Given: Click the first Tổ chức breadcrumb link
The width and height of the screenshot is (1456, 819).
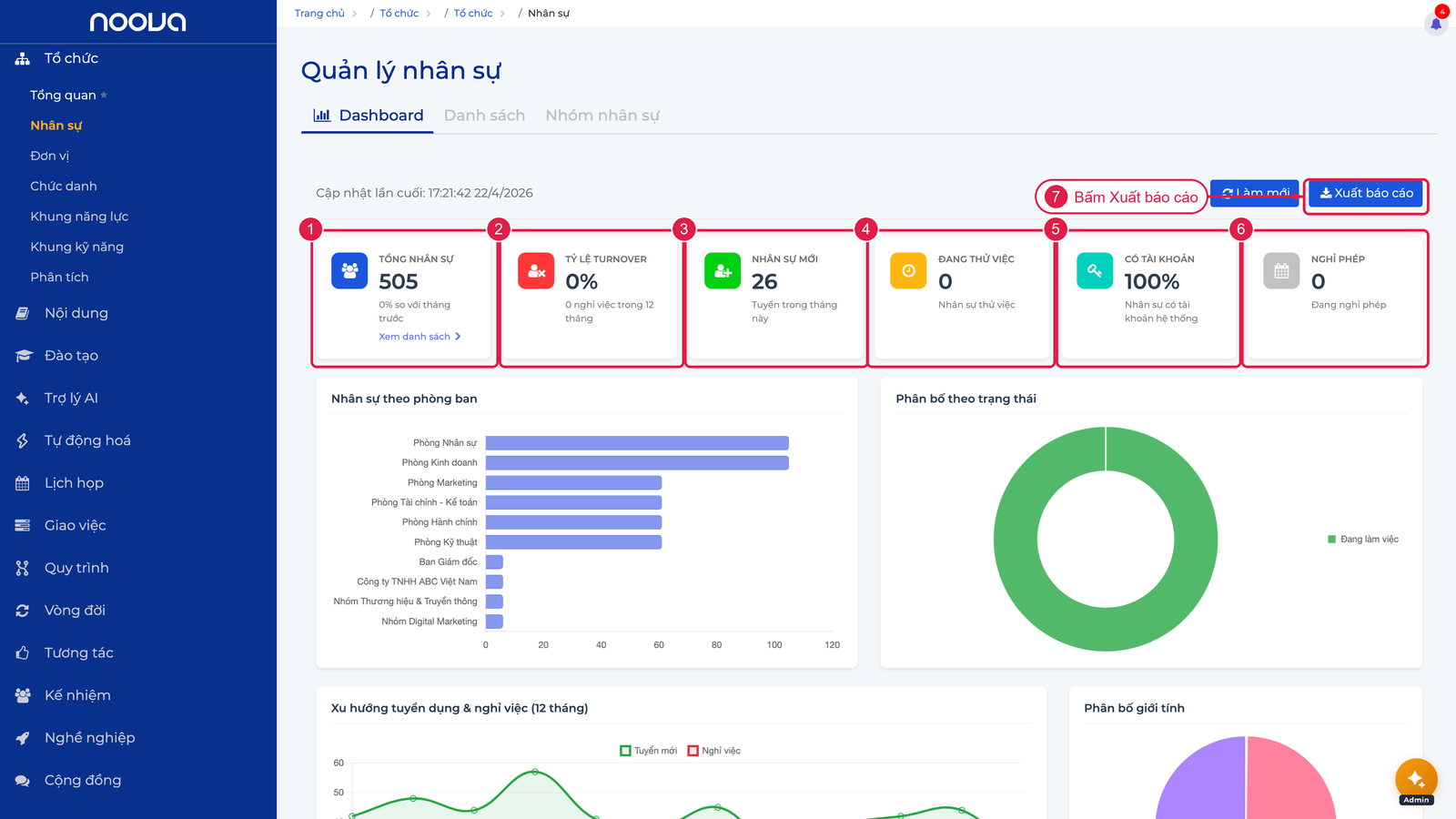Looking at the screenshot, I should click(x=399, y=14).
